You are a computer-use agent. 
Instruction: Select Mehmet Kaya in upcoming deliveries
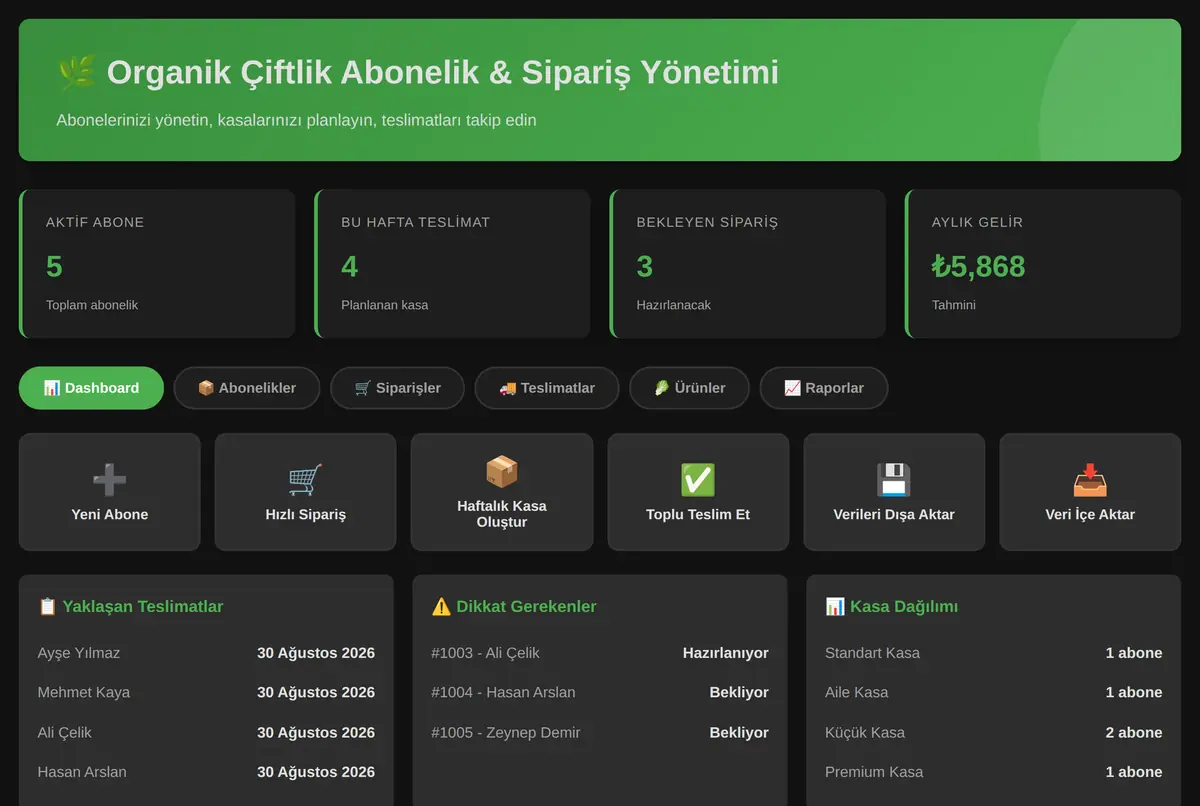pos(84,692)
